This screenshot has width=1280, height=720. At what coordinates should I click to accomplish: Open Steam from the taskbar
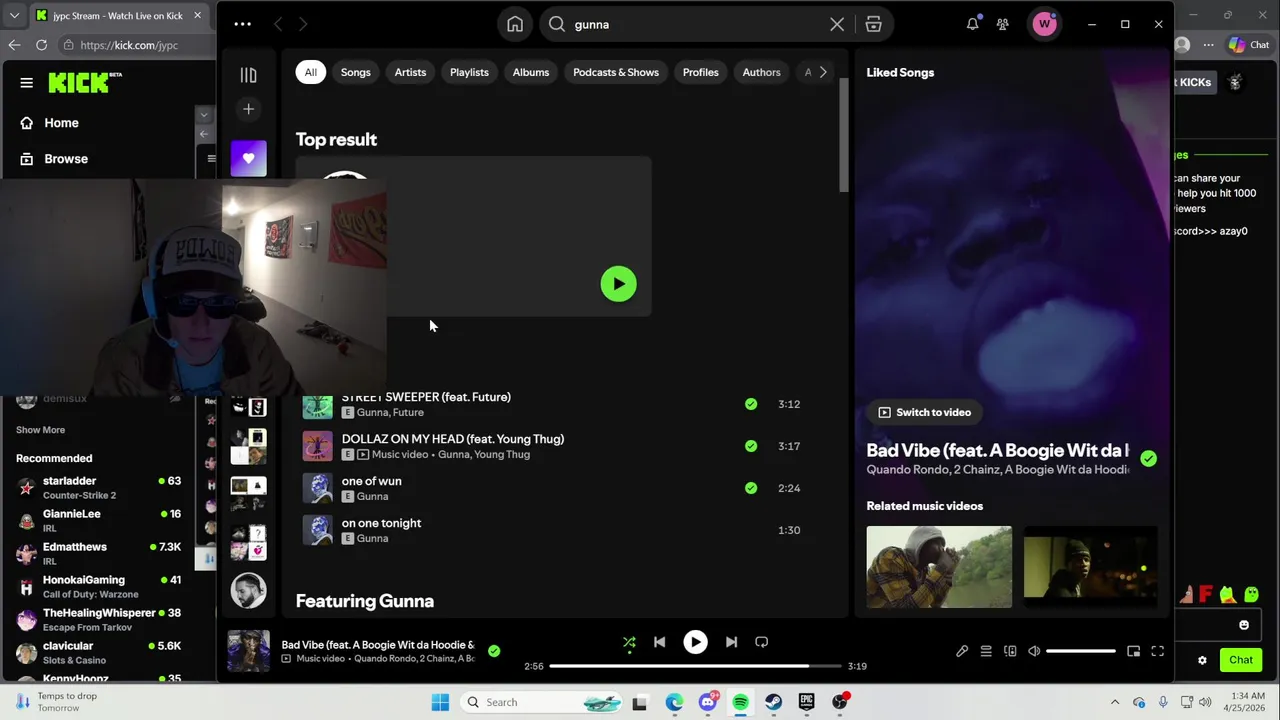tap(773, 702)
